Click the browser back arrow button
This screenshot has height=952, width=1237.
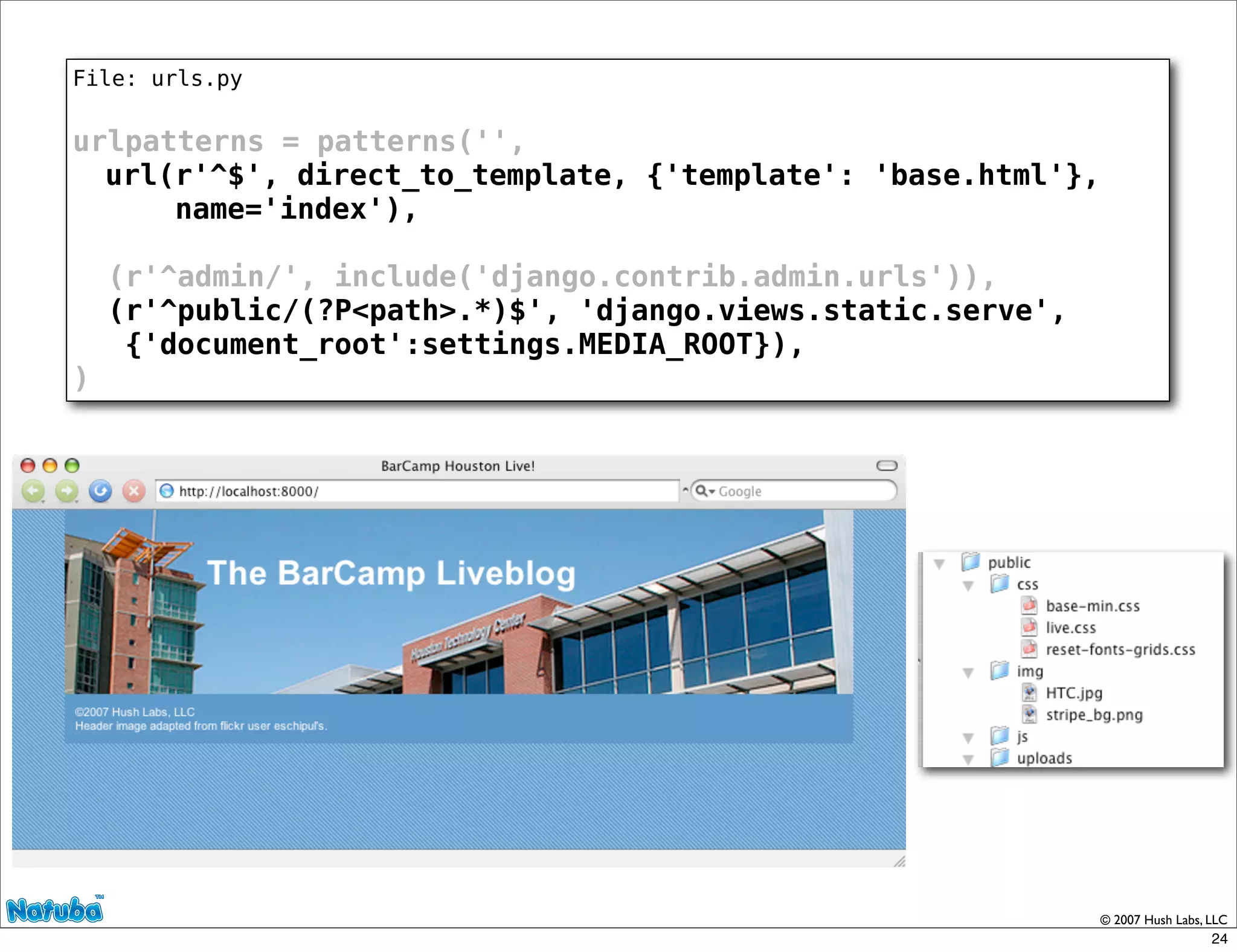33,490
